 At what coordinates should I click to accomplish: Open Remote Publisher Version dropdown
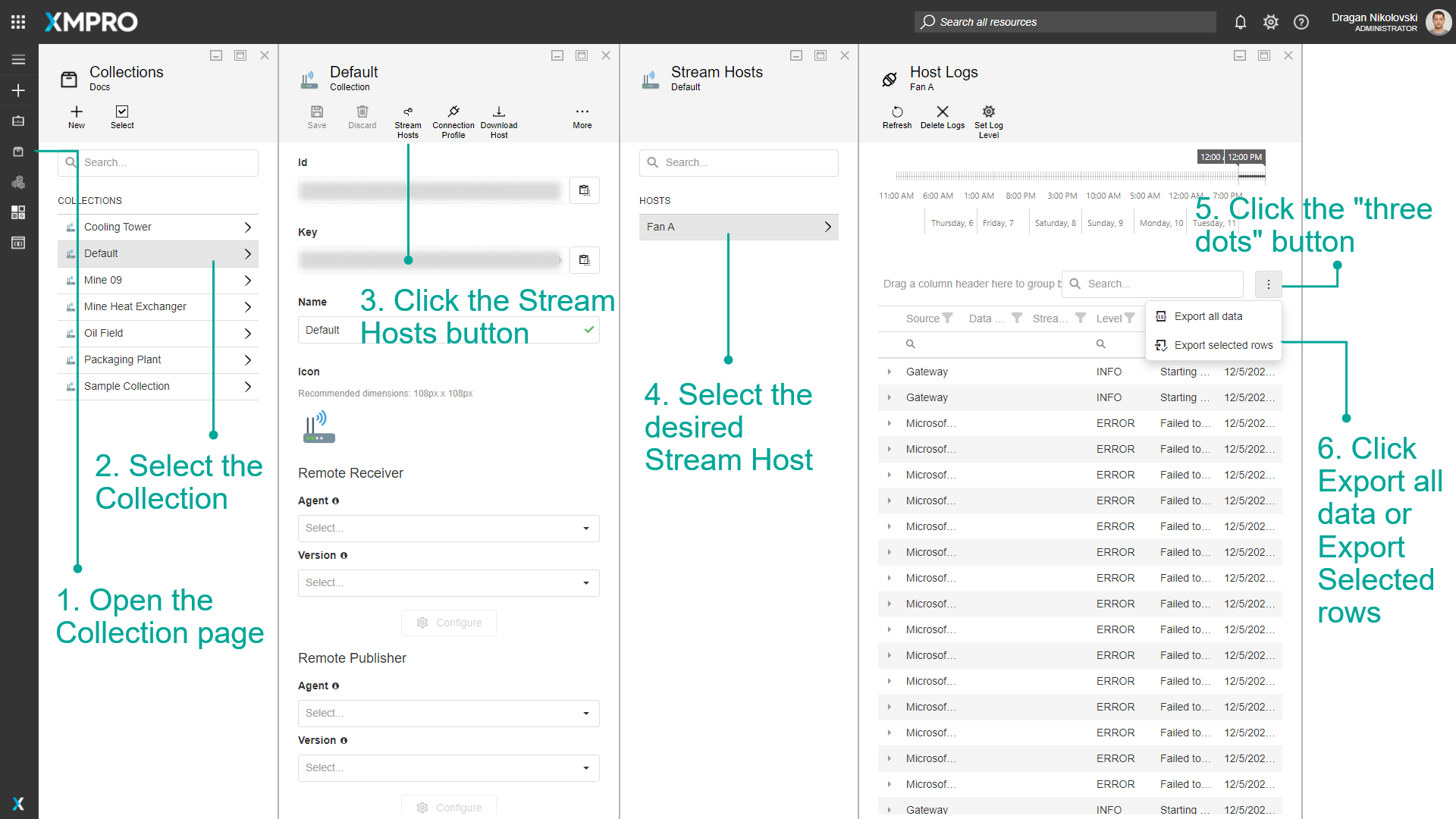click(x=448, y=768)
